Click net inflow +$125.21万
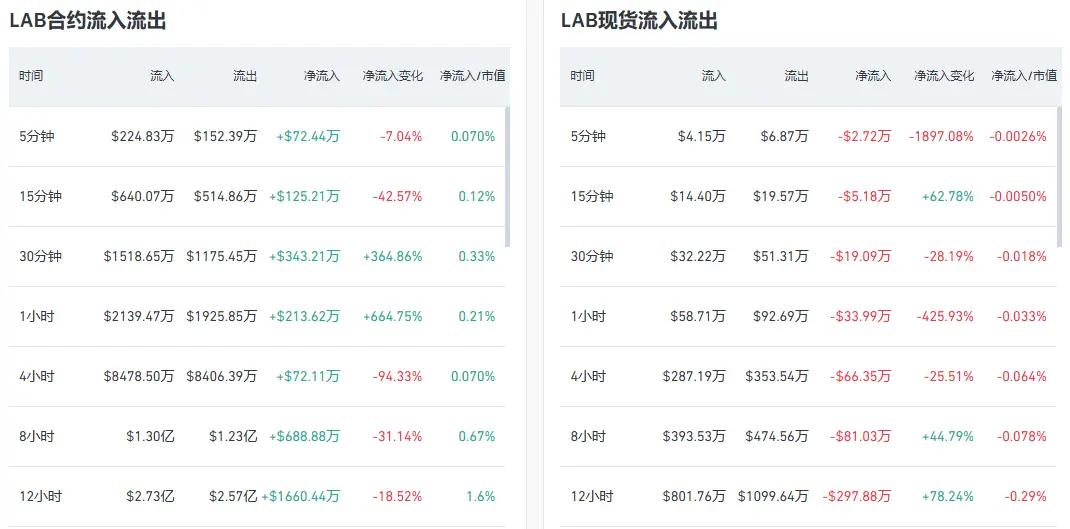This screenshot has width=1070, height=529. point(304,197)
